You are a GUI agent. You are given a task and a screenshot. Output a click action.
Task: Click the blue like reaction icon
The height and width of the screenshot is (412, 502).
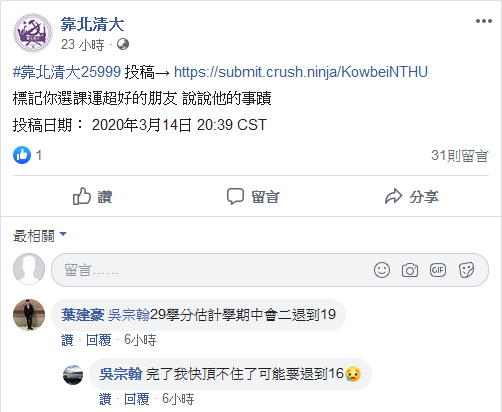pyautogui.click(x=22, y=155)
